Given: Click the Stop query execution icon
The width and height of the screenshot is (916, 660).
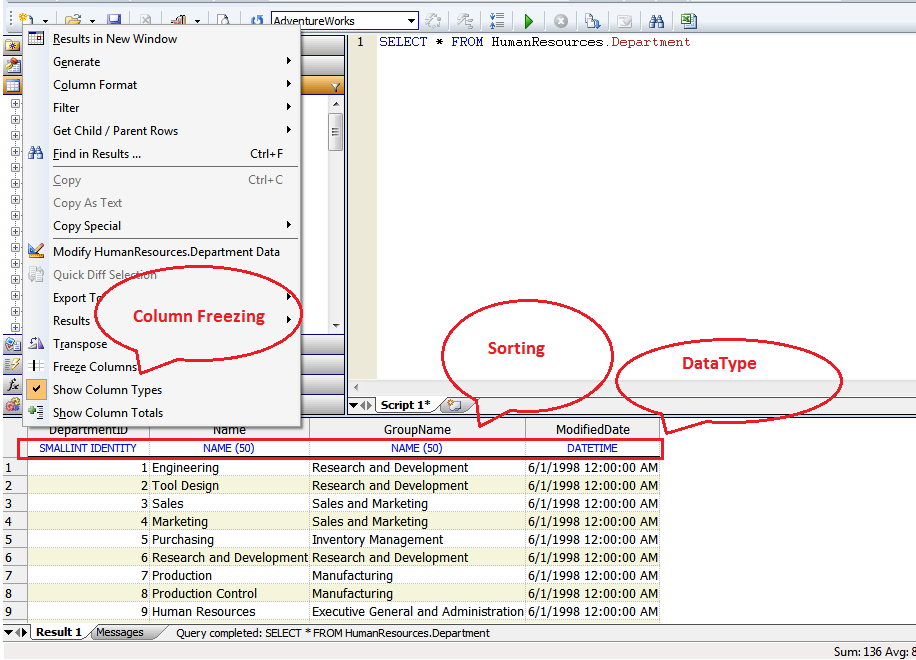Looking at the screenshot, I should pyautogui.click(x=560, y=20).
